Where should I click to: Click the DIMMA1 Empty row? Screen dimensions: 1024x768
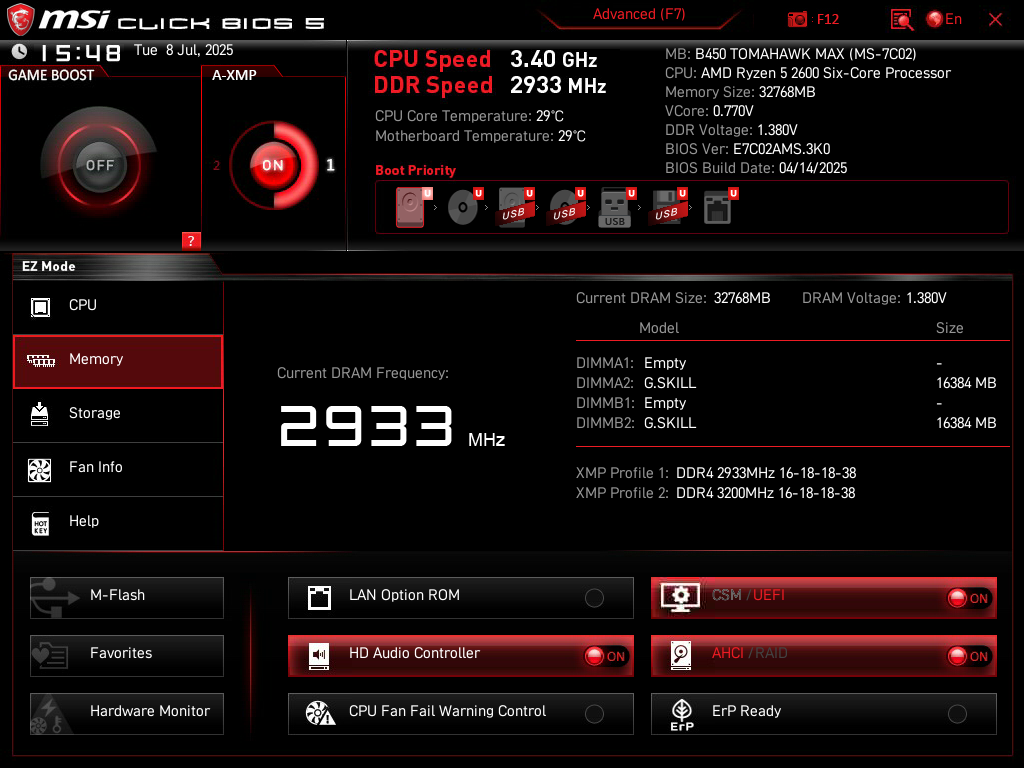[x=786, y=363]
